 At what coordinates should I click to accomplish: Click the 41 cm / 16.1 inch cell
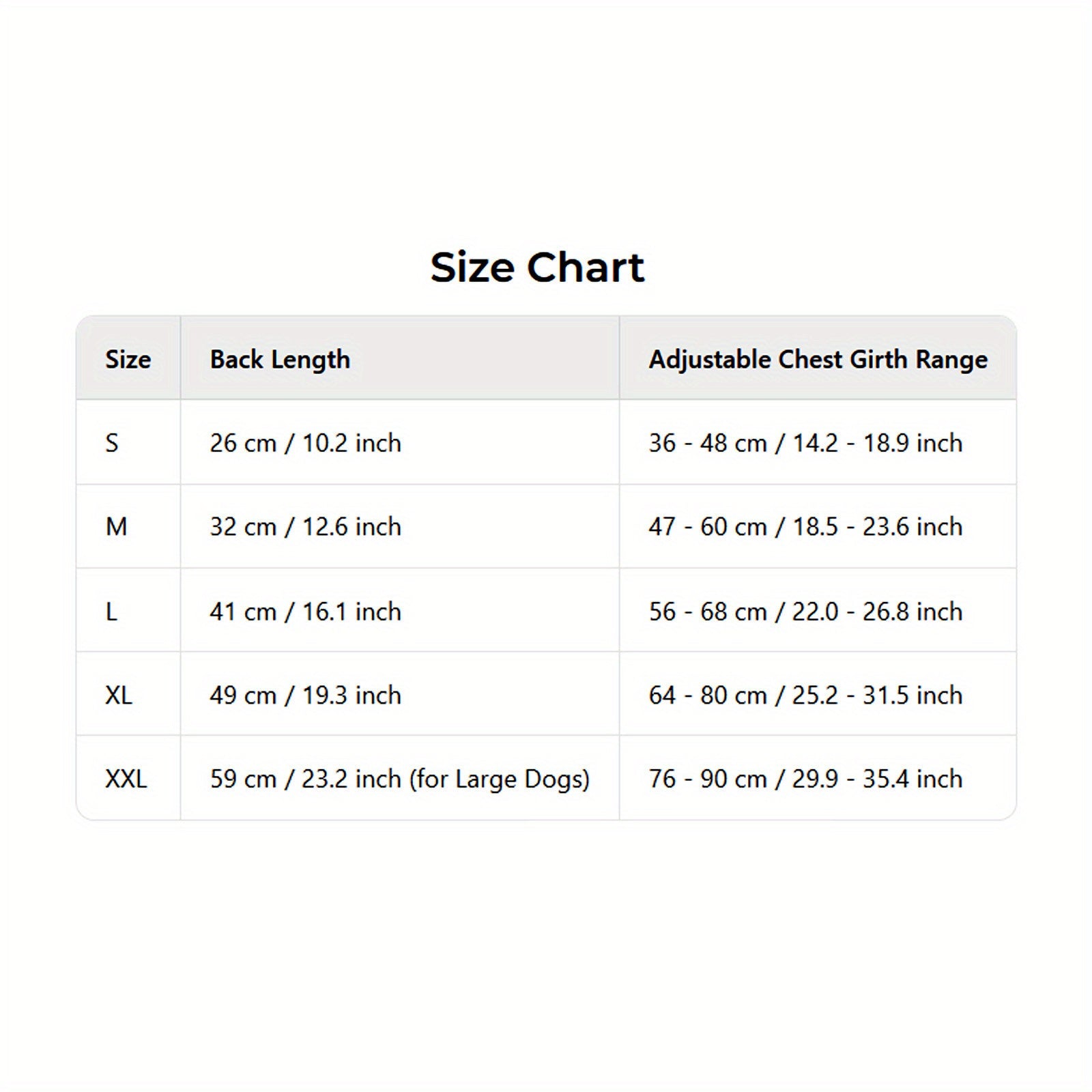tap(305, 612)
